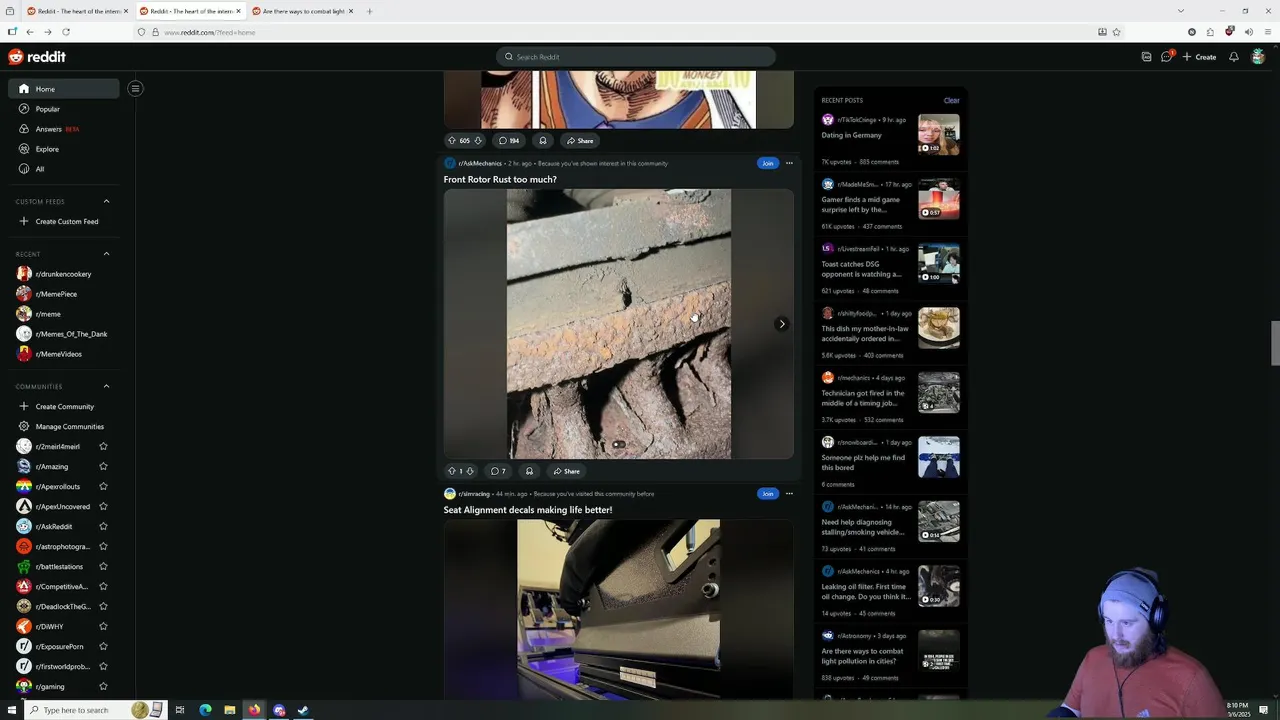Open the rotor rust post's 7 comments
1280x720 pixels.
click(498, 471)
